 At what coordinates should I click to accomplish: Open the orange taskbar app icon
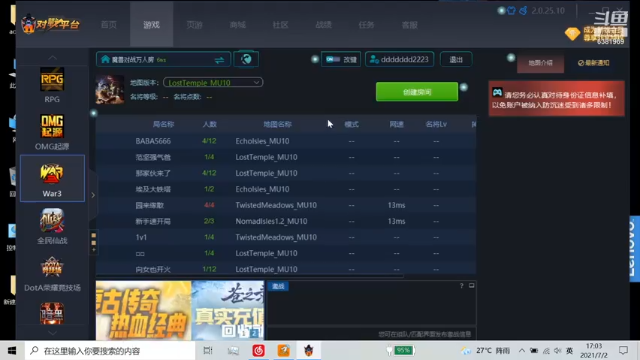click(x=284, y=351)
